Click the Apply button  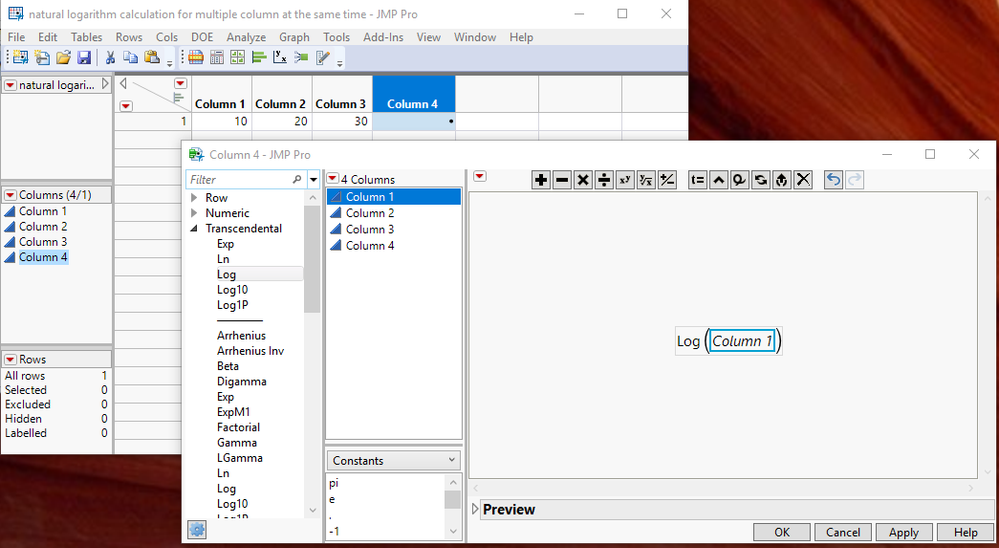(x=904, y=532)
